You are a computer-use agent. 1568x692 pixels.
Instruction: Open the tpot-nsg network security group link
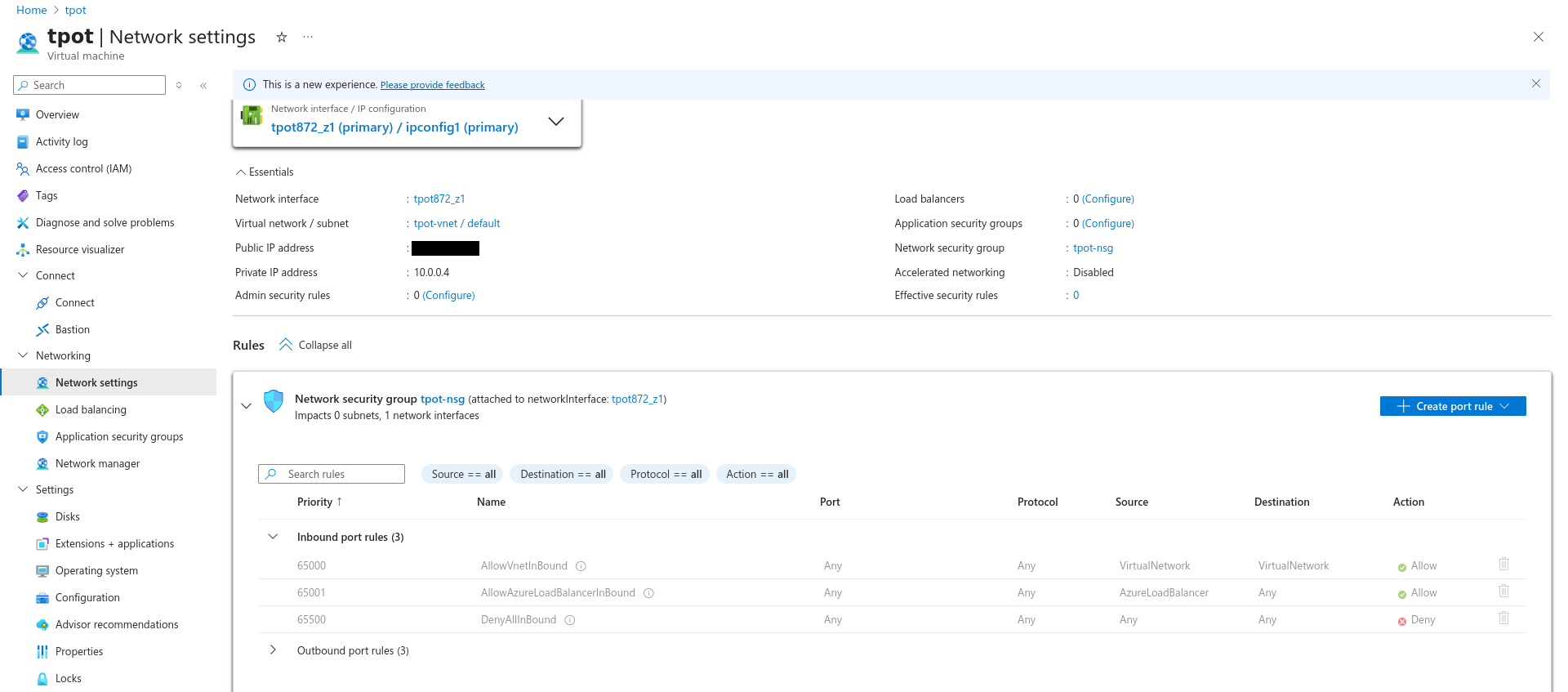point(1093,248)
